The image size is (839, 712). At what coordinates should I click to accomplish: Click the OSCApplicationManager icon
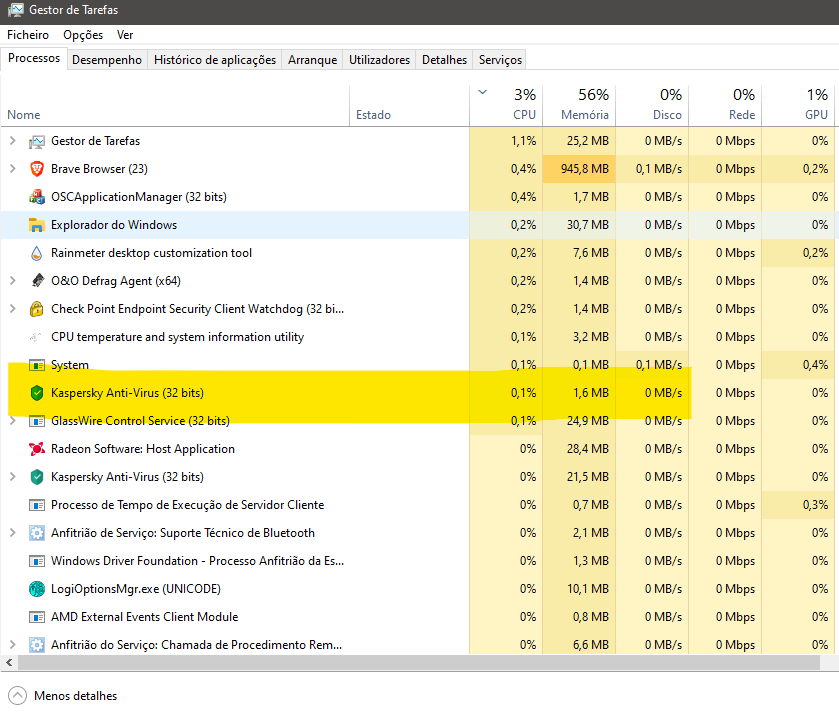click(x=36, y=197)
